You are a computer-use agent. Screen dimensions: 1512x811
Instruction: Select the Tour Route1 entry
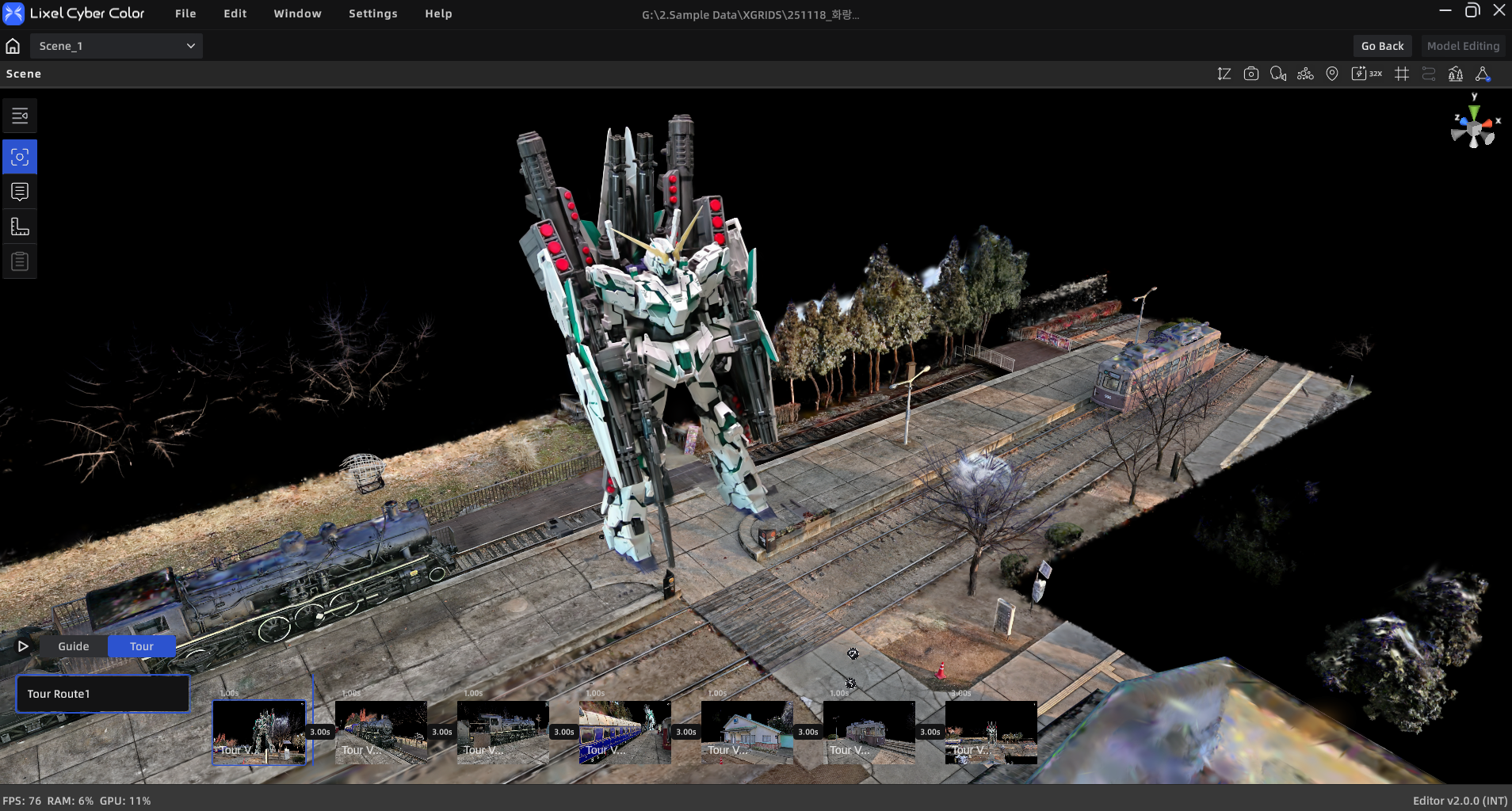(103, 694)
